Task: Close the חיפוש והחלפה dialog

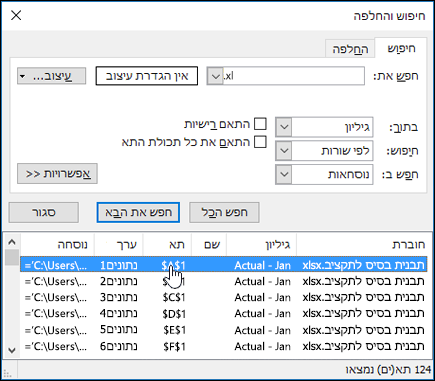Action: click(16, 15)
